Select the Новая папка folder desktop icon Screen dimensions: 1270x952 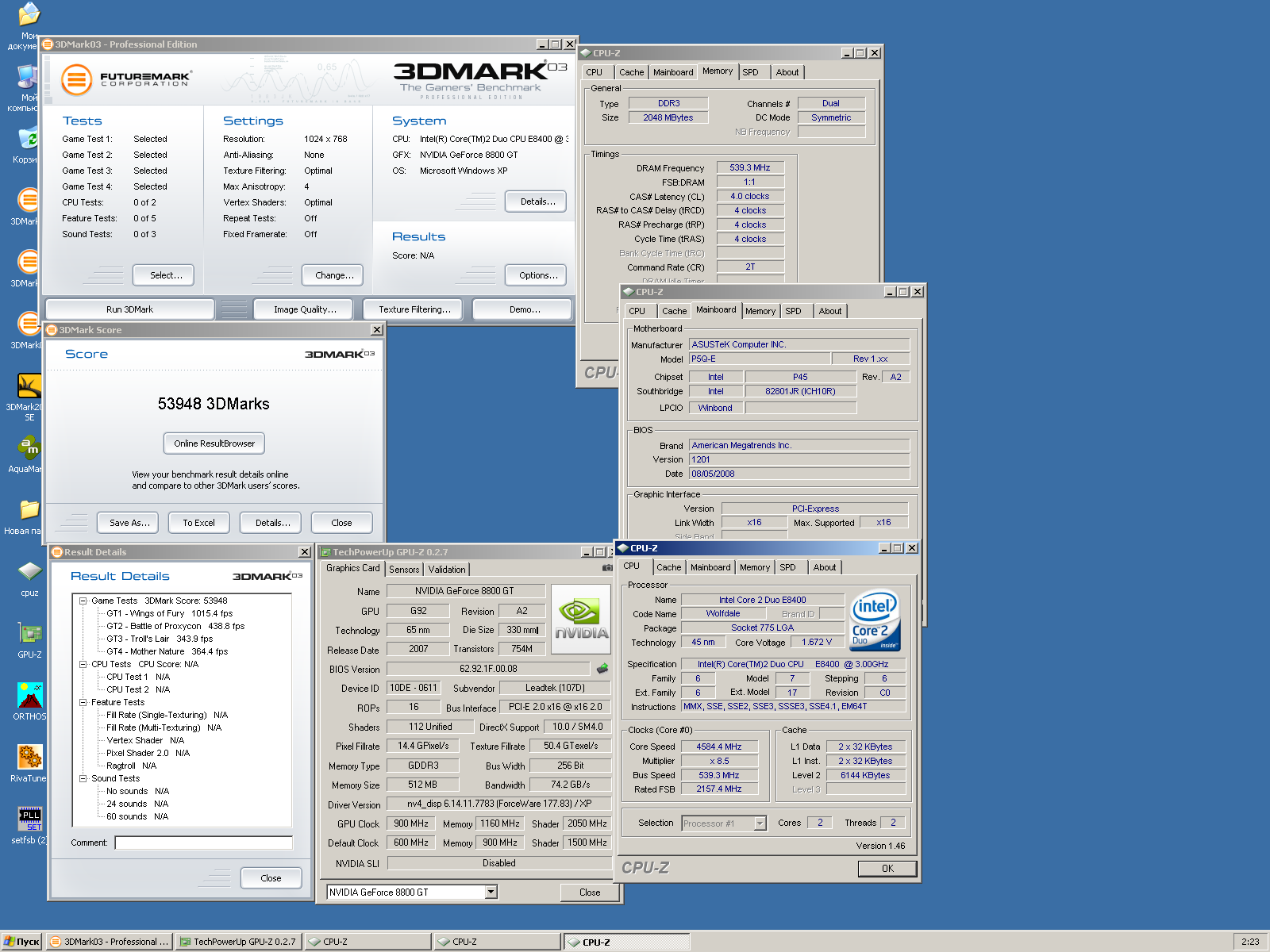pos(27,516)
